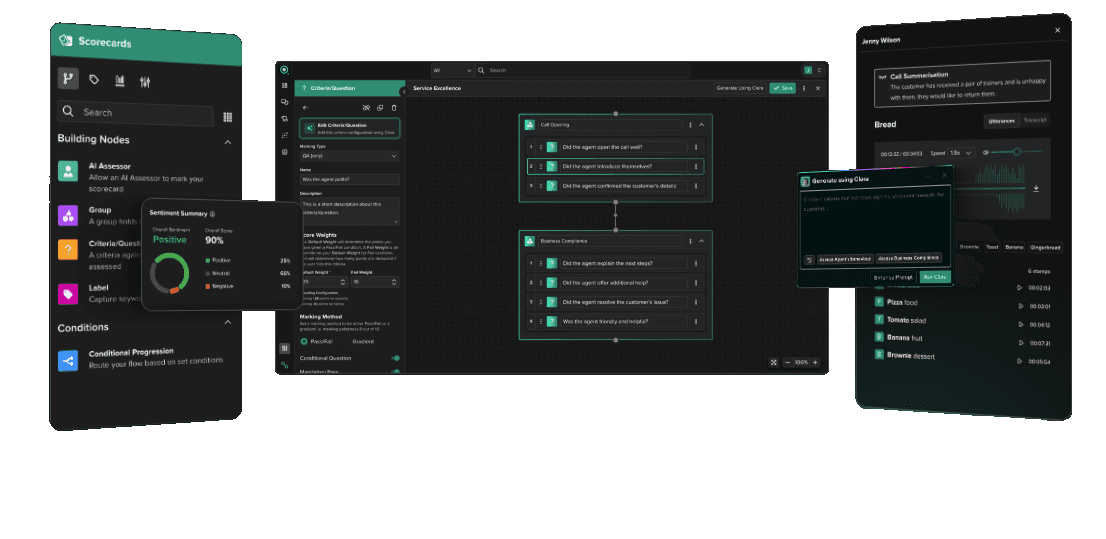This screenshot has height=539, width=1106.
Task: Select 'Did the agent introduce themselves?' row
Action: [615, 166]
